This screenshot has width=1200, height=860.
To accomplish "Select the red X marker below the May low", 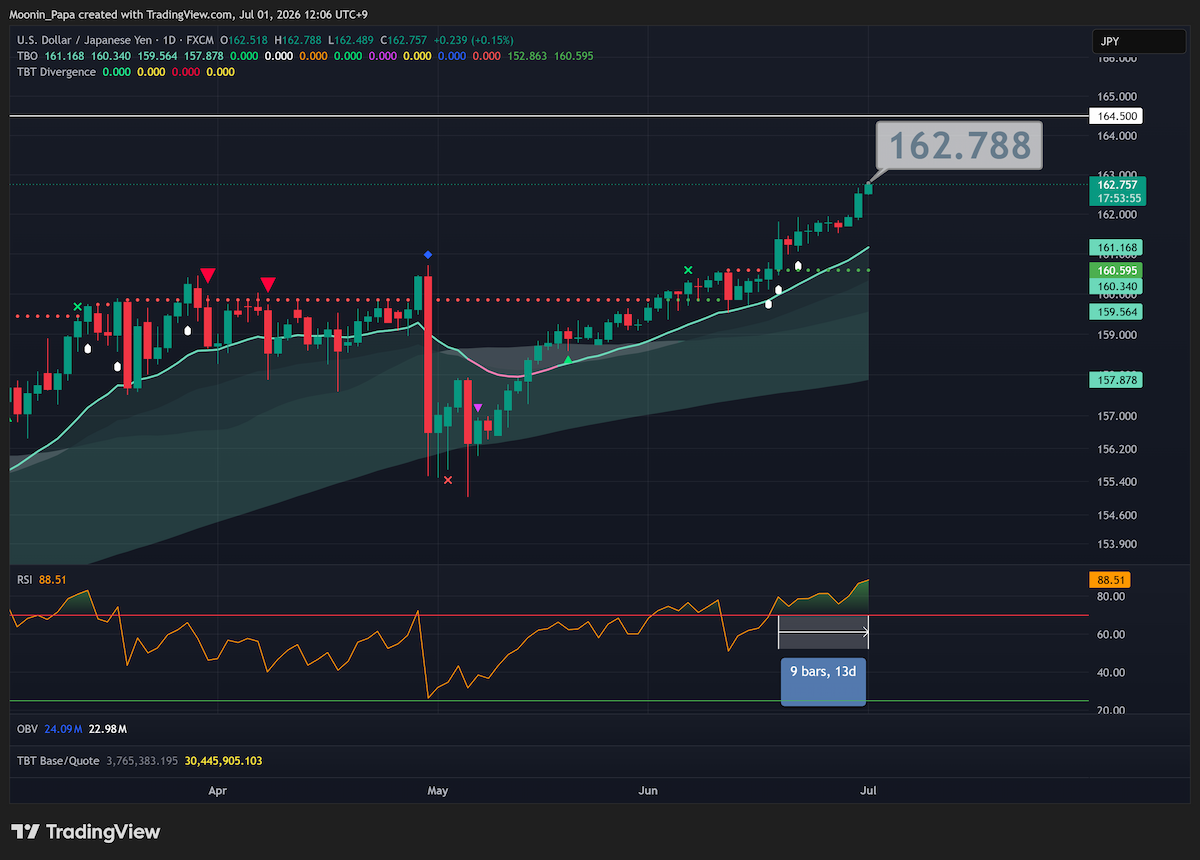I will pyautogui.click(x=447, y=480).
